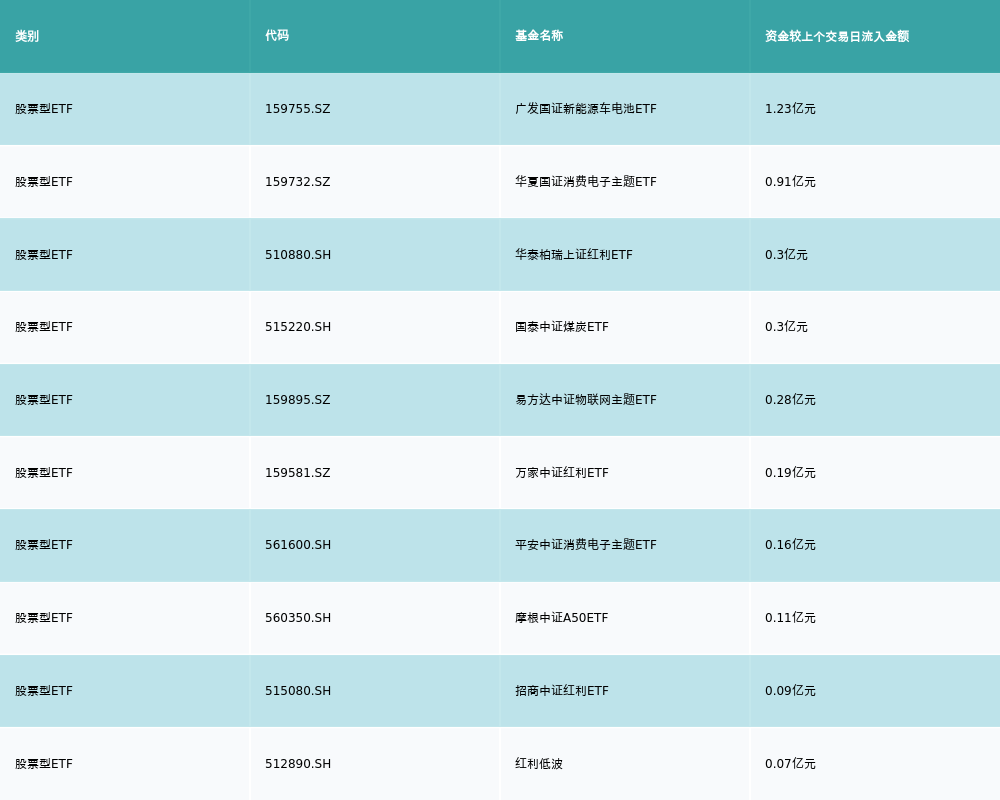
Task: Select fund name 华夏国证消费电子主题ETF
Action: [x=585, y=182]
